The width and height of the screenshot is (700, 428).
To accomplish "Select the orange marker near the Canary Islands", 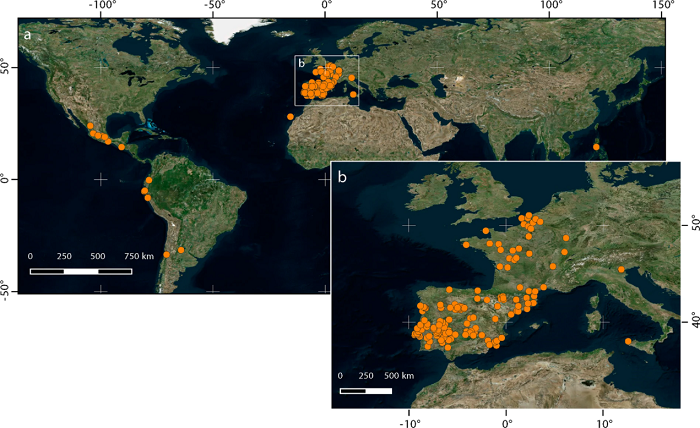I will (x=290, y=117).
